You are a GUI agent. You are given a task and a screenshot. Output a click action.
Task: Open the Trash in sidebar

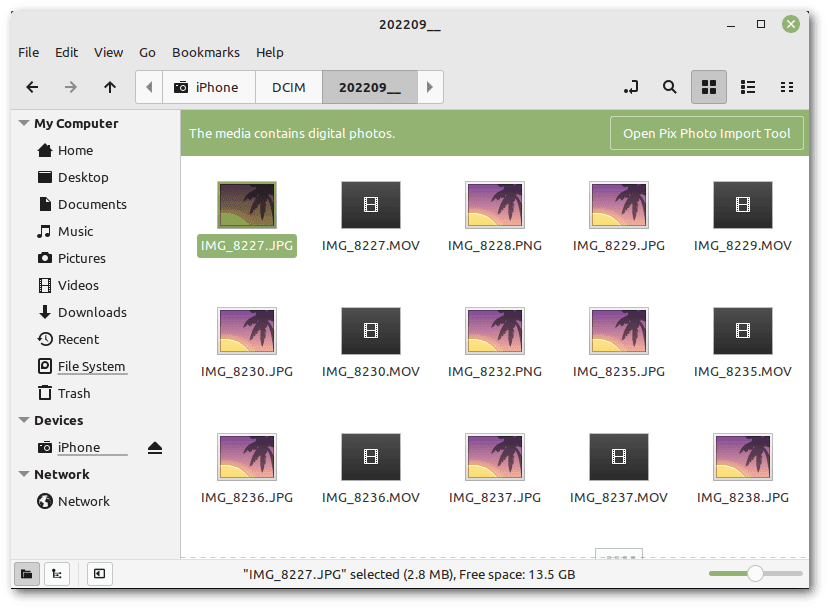point(74,393)
